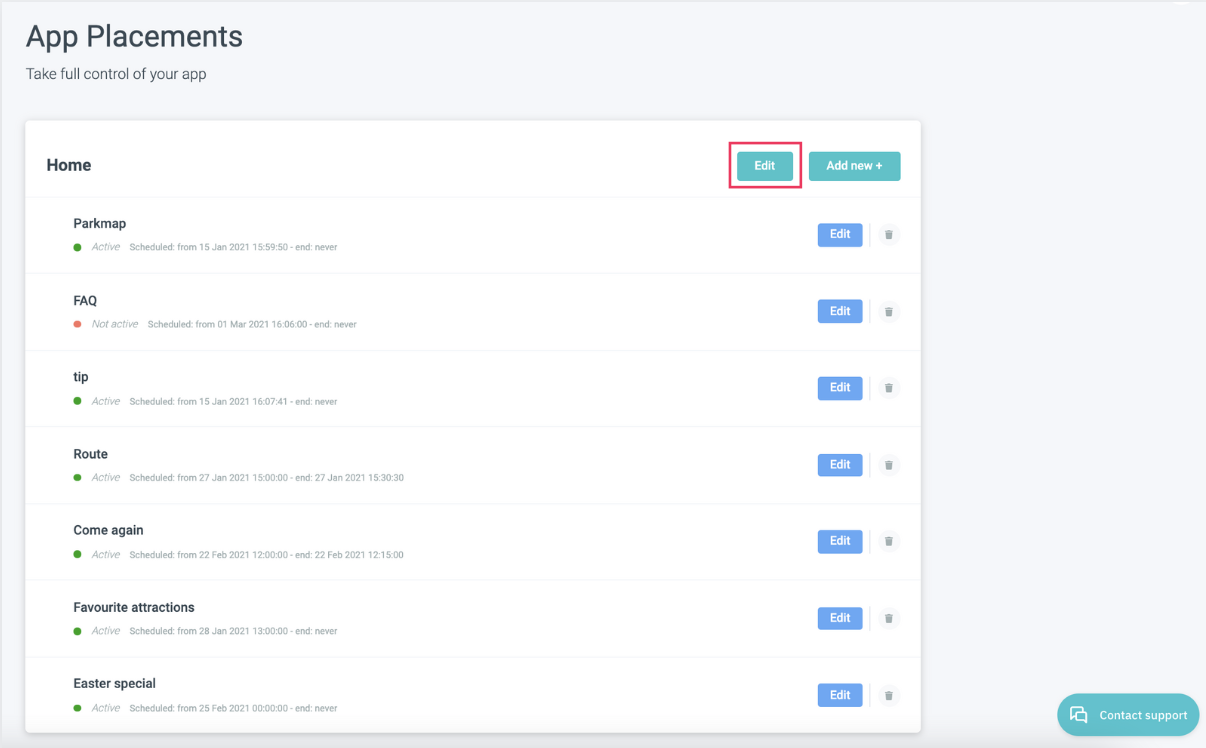Edit the Route placement
The width and height of the screenshot is (1206, 748).
tap(840, 464)
